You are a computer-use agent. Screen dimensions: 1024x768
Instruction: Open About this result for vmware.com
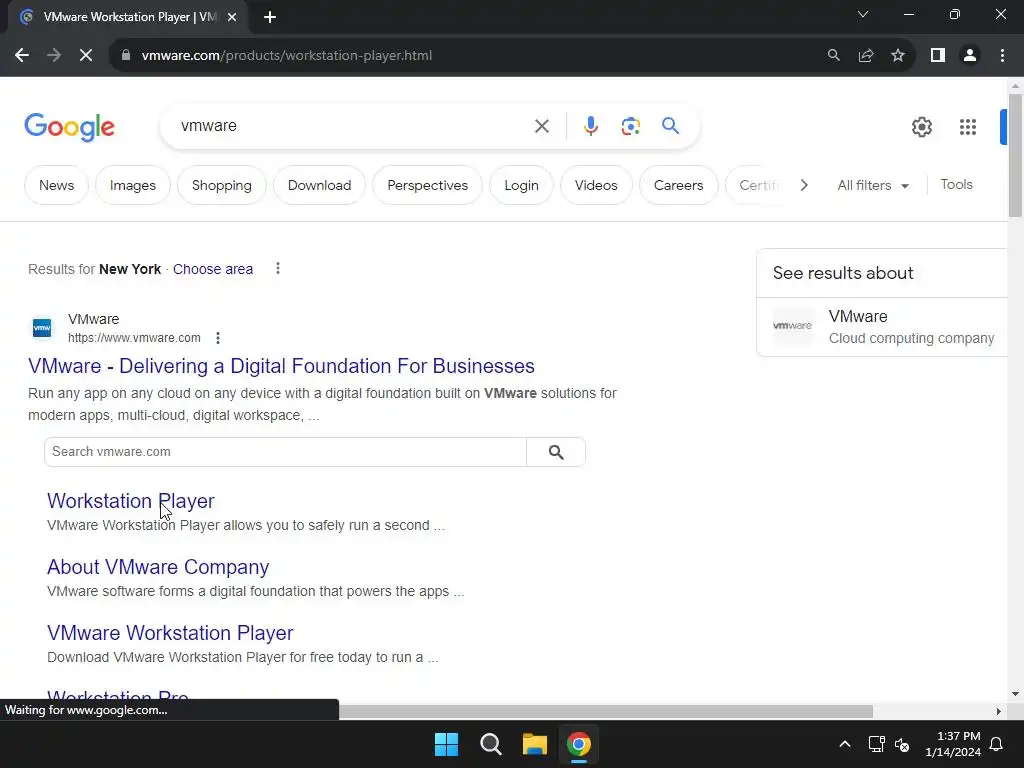tap(217, 338)
